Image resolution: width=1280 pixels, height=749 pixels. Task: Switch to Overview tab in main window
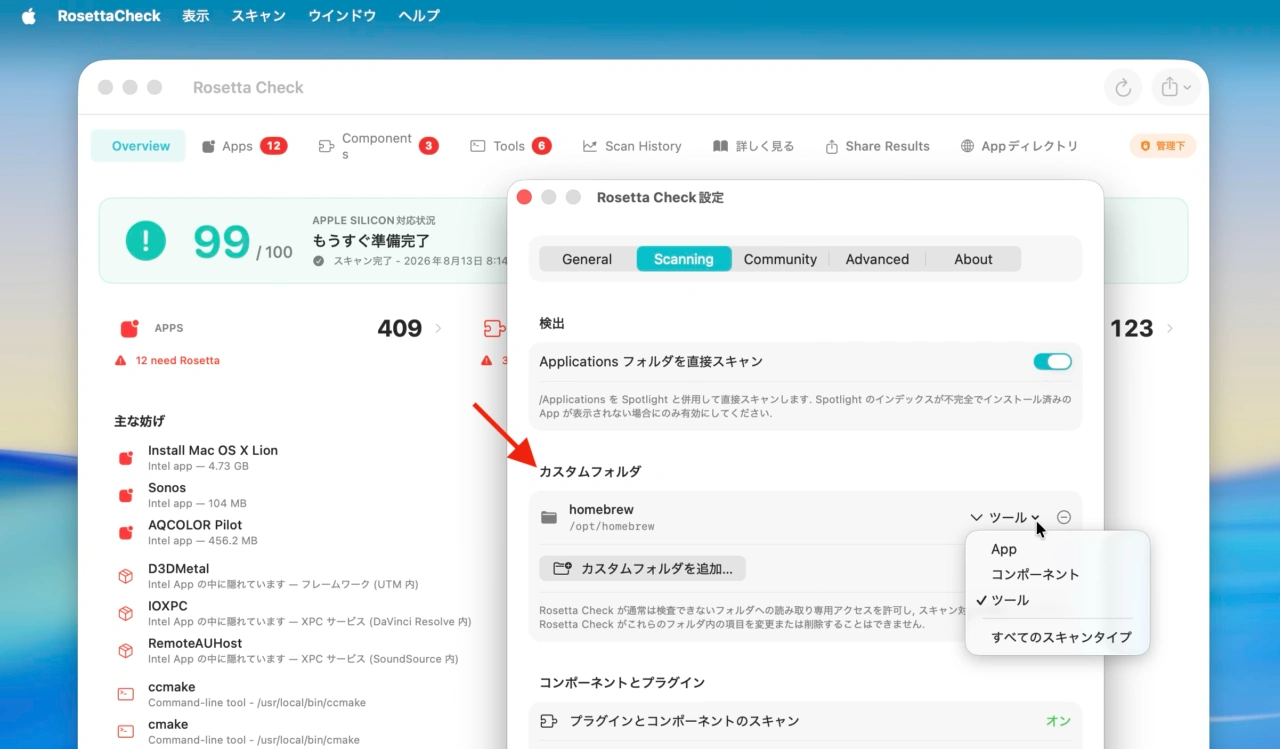pyautogui.click(x=140, y=146)
